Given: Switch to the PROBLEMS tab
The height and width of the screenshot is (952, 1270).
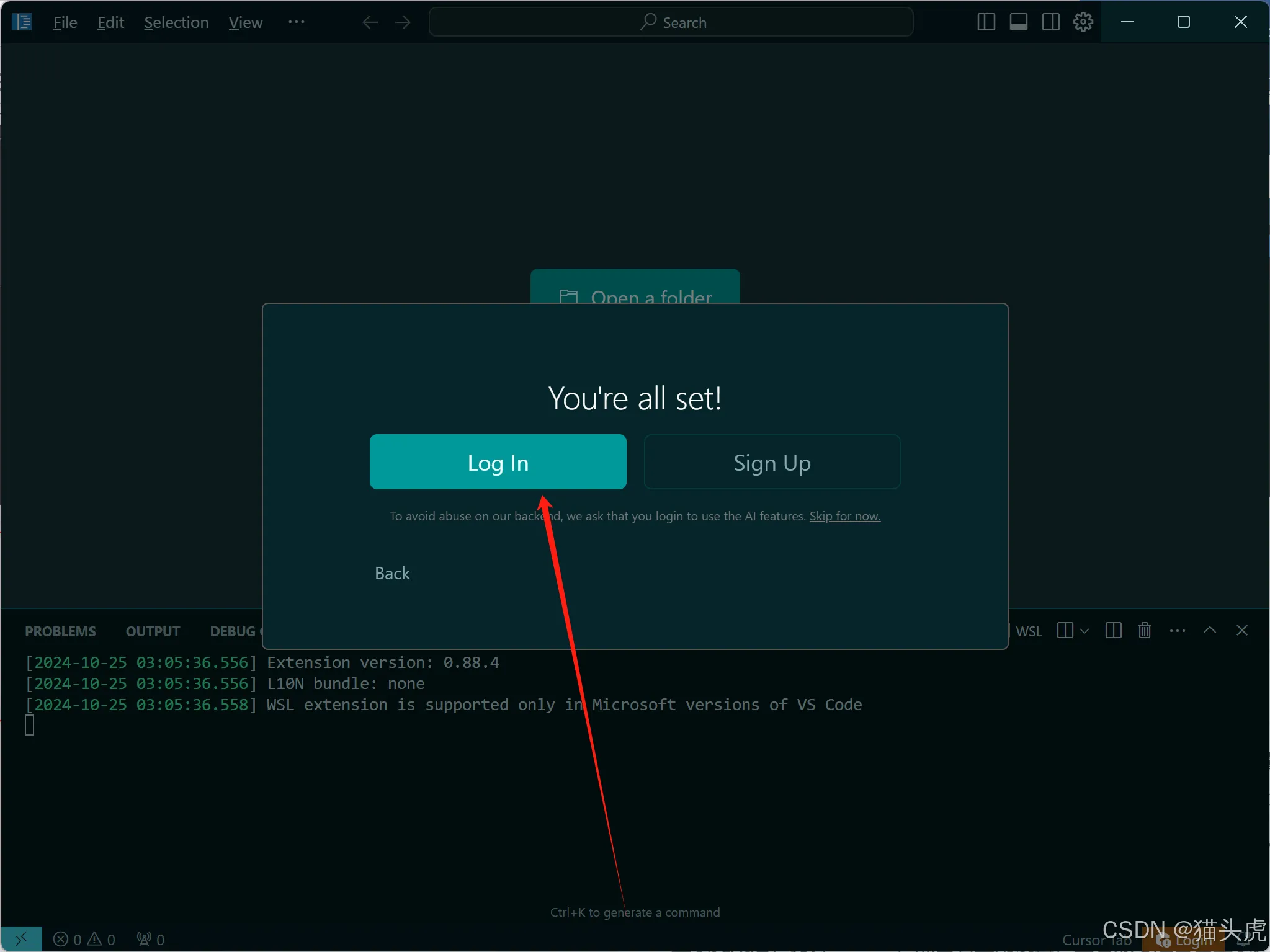Looking at the screenshot, I should (60, 631).
